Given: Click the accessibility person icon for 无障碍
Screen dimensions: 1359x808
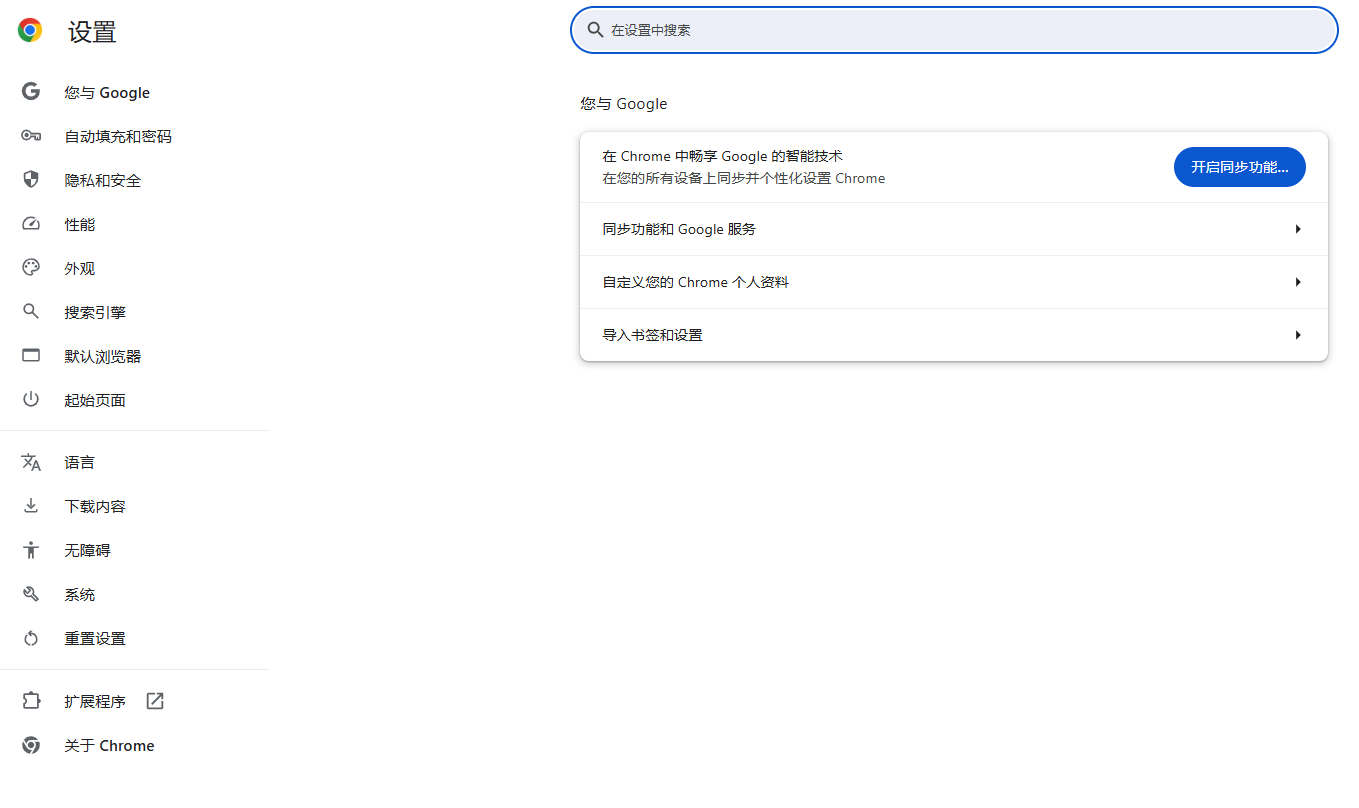Looking at the screenshot, I should (31, 550).
